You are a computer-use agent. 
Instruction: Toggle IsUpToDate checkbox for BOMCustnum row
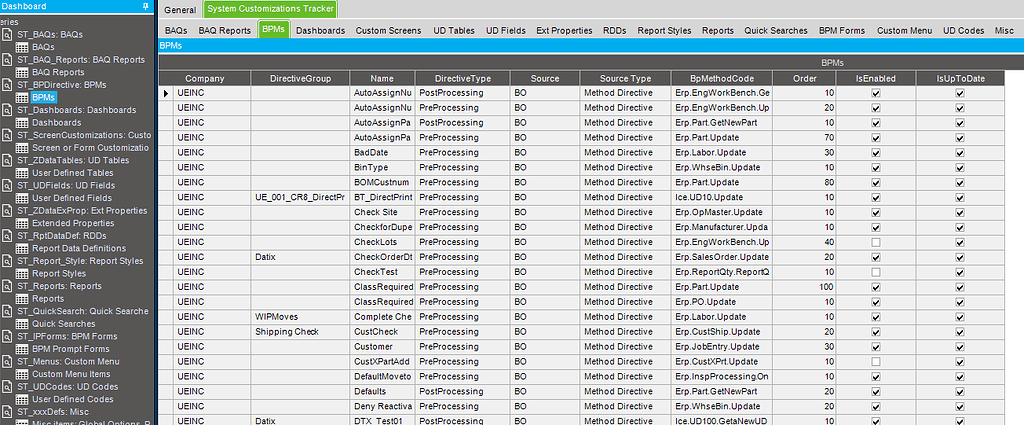point(960,183)
